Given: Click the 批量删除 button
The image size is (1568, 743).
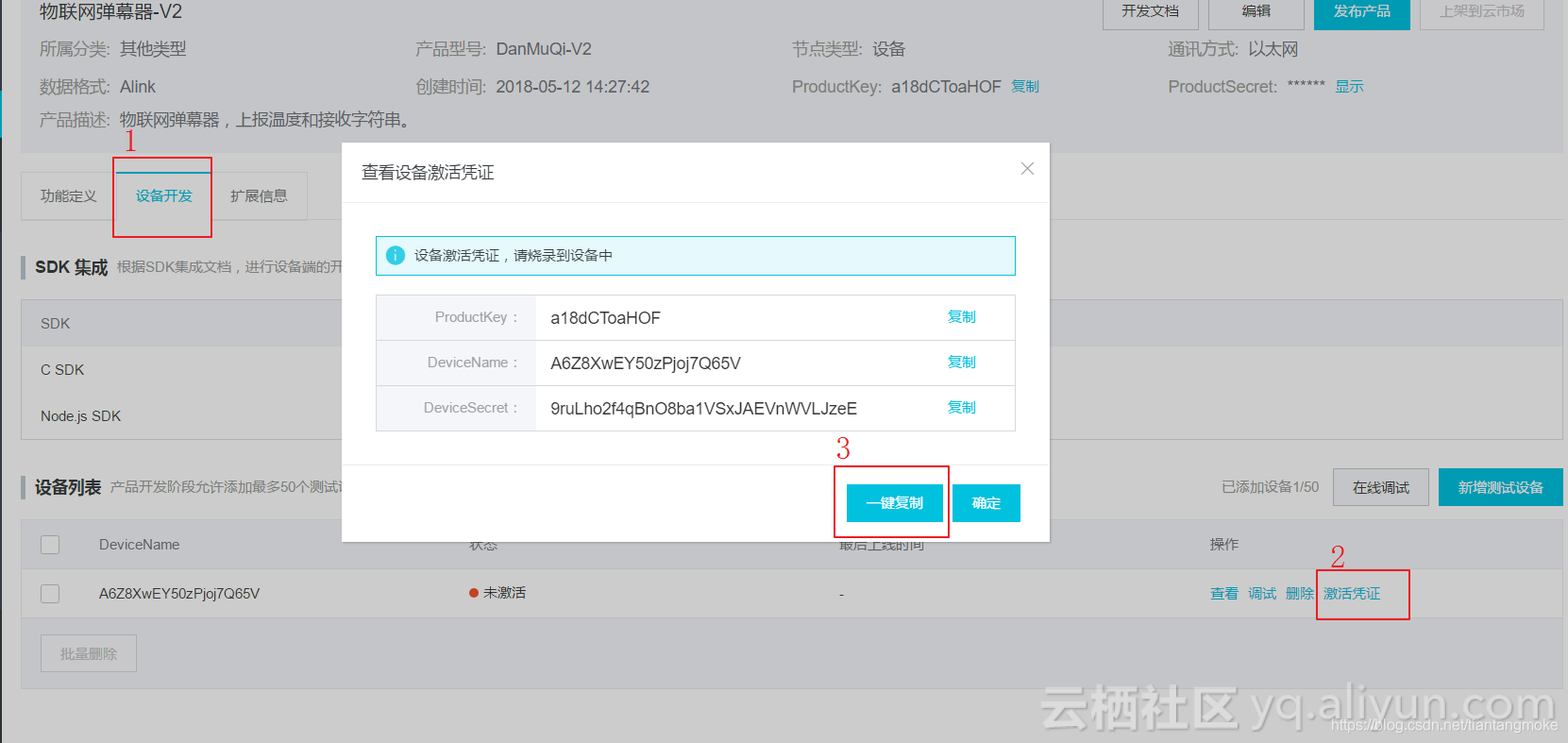Looking at the screenshot, I should pos(89,653).
